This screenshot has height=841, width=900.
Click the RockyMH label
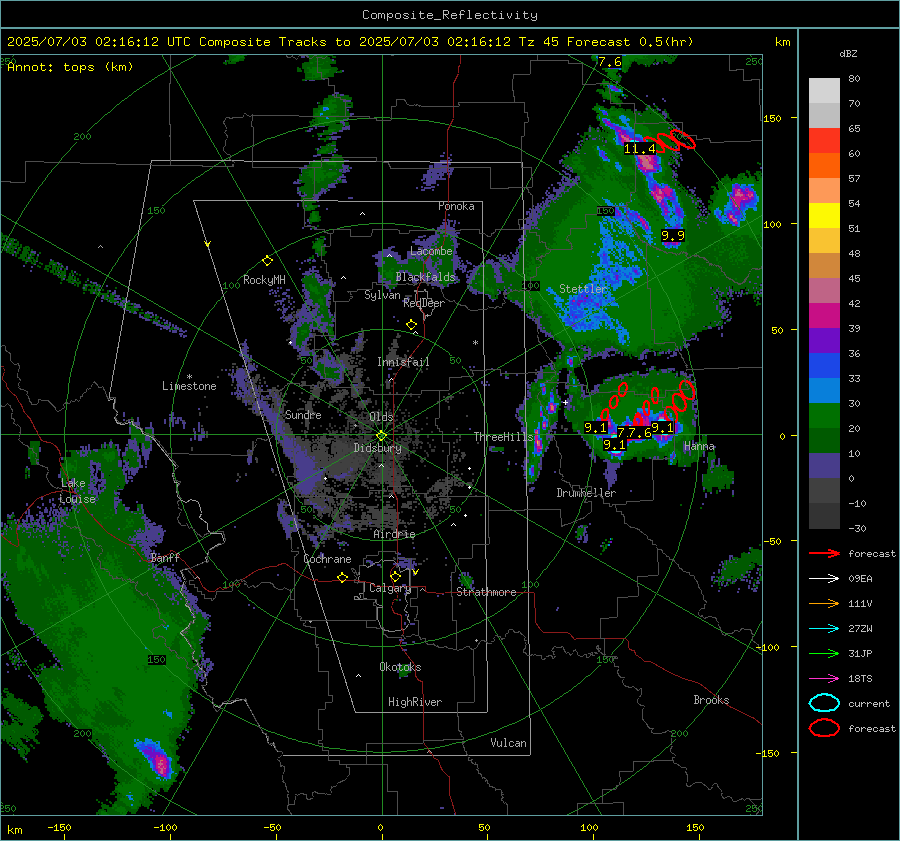click(264, 280)
